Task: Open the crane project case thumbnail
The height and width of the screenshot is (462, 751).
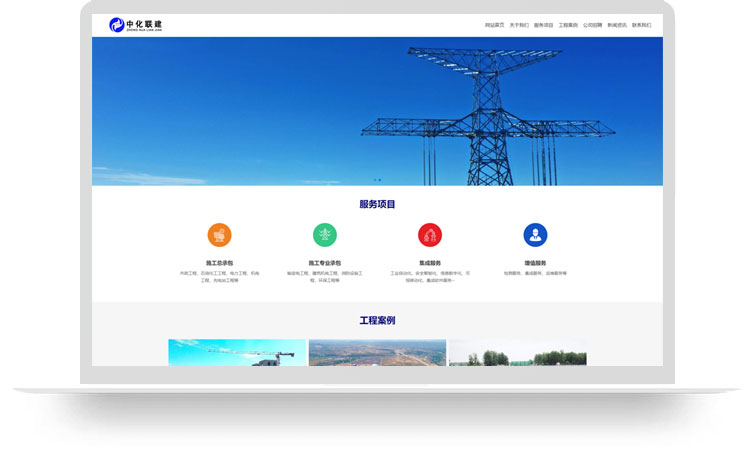Action: (237, 352)
